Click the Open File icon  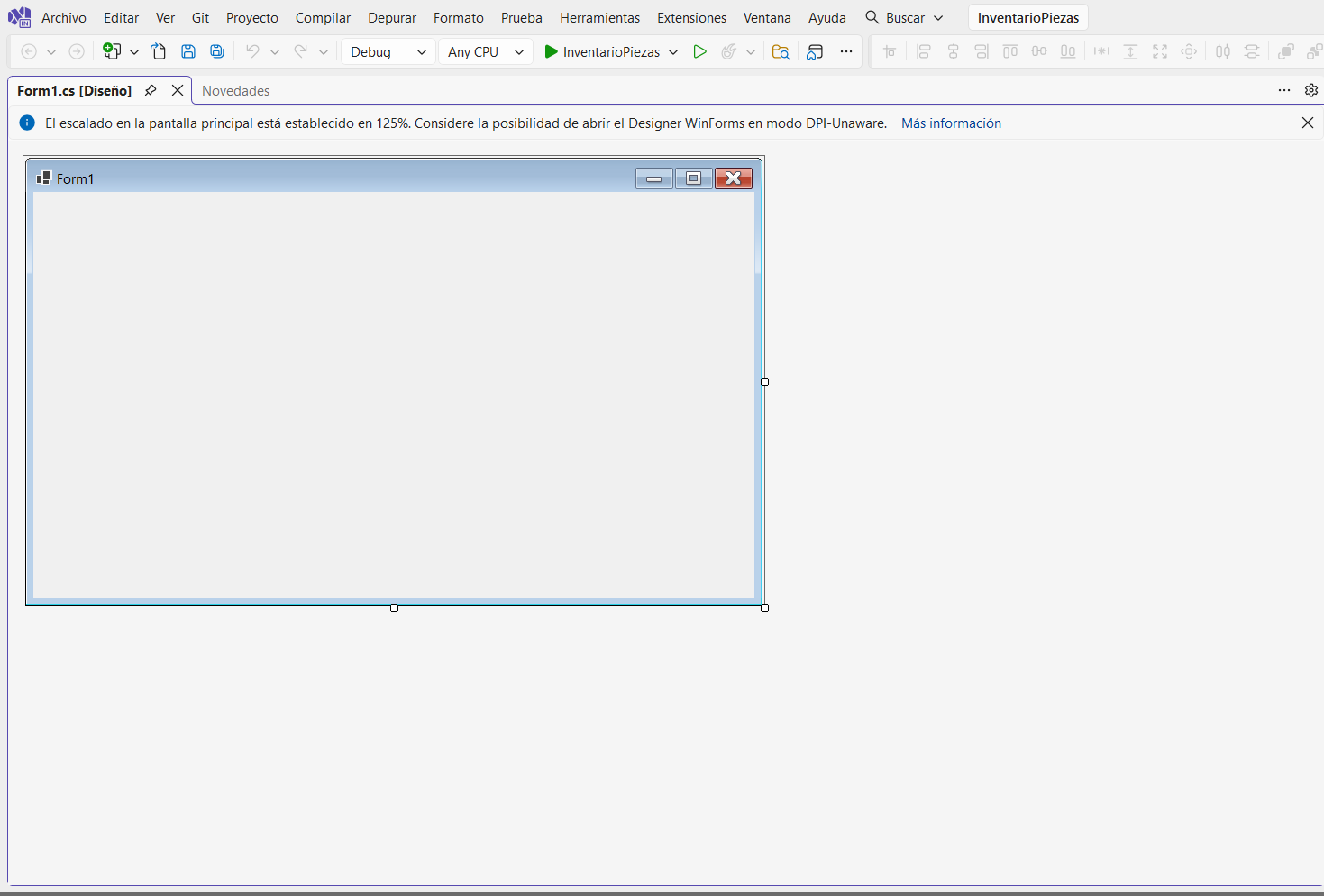coord(159,51)
